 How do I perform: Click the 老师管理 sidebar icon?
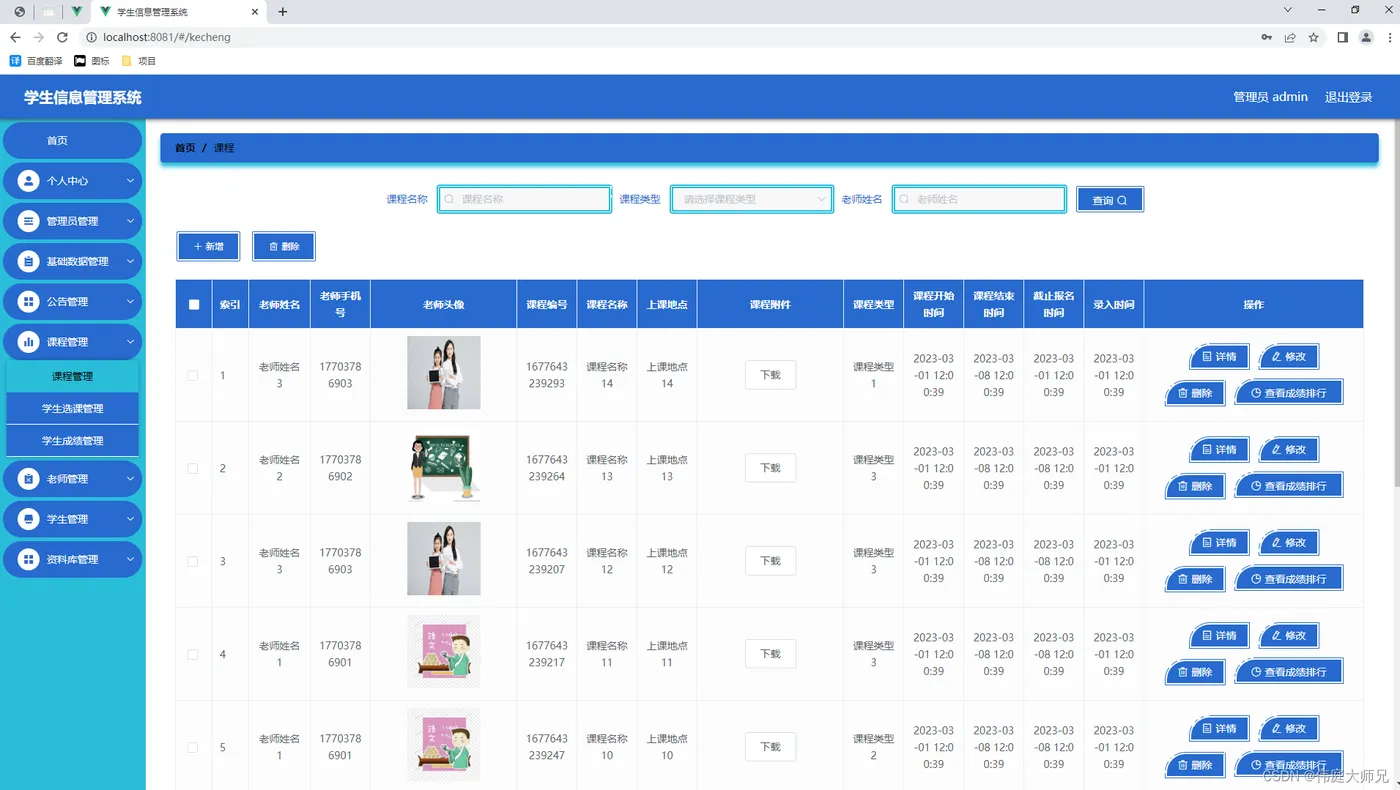pos(28,479)
